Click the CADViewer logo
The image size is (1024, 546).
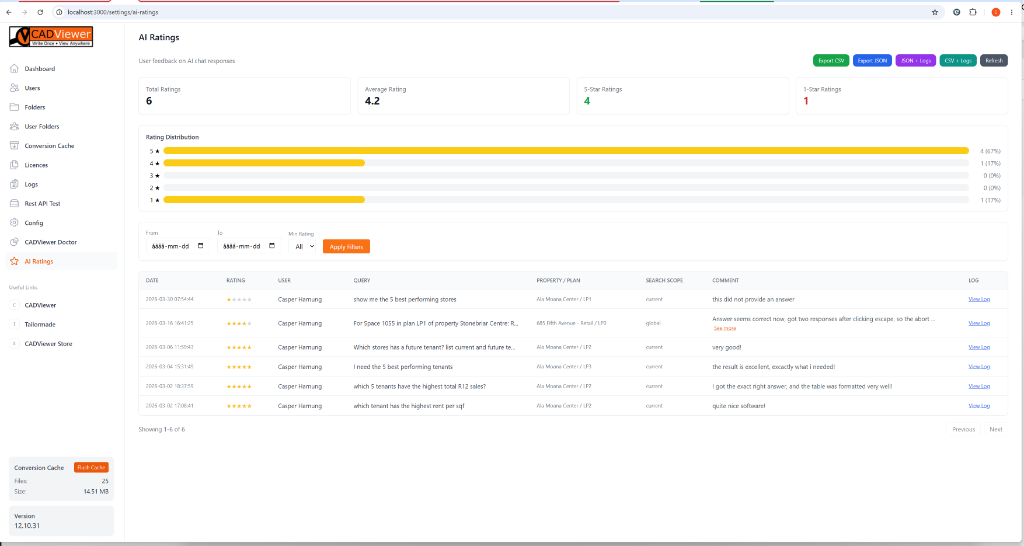[51, 37]
